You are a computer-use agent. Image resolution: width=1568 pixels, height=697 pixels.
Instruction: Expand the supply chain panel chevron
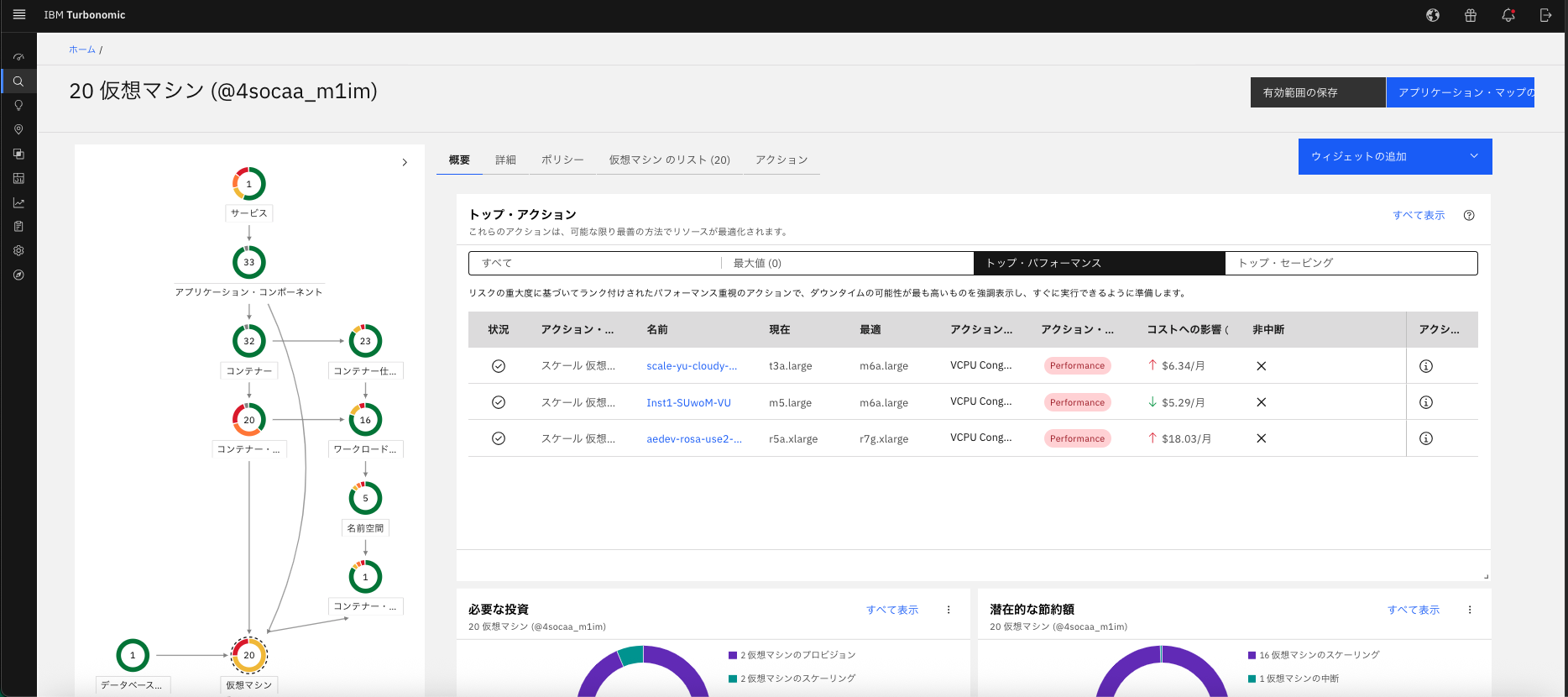click(405, 162)
